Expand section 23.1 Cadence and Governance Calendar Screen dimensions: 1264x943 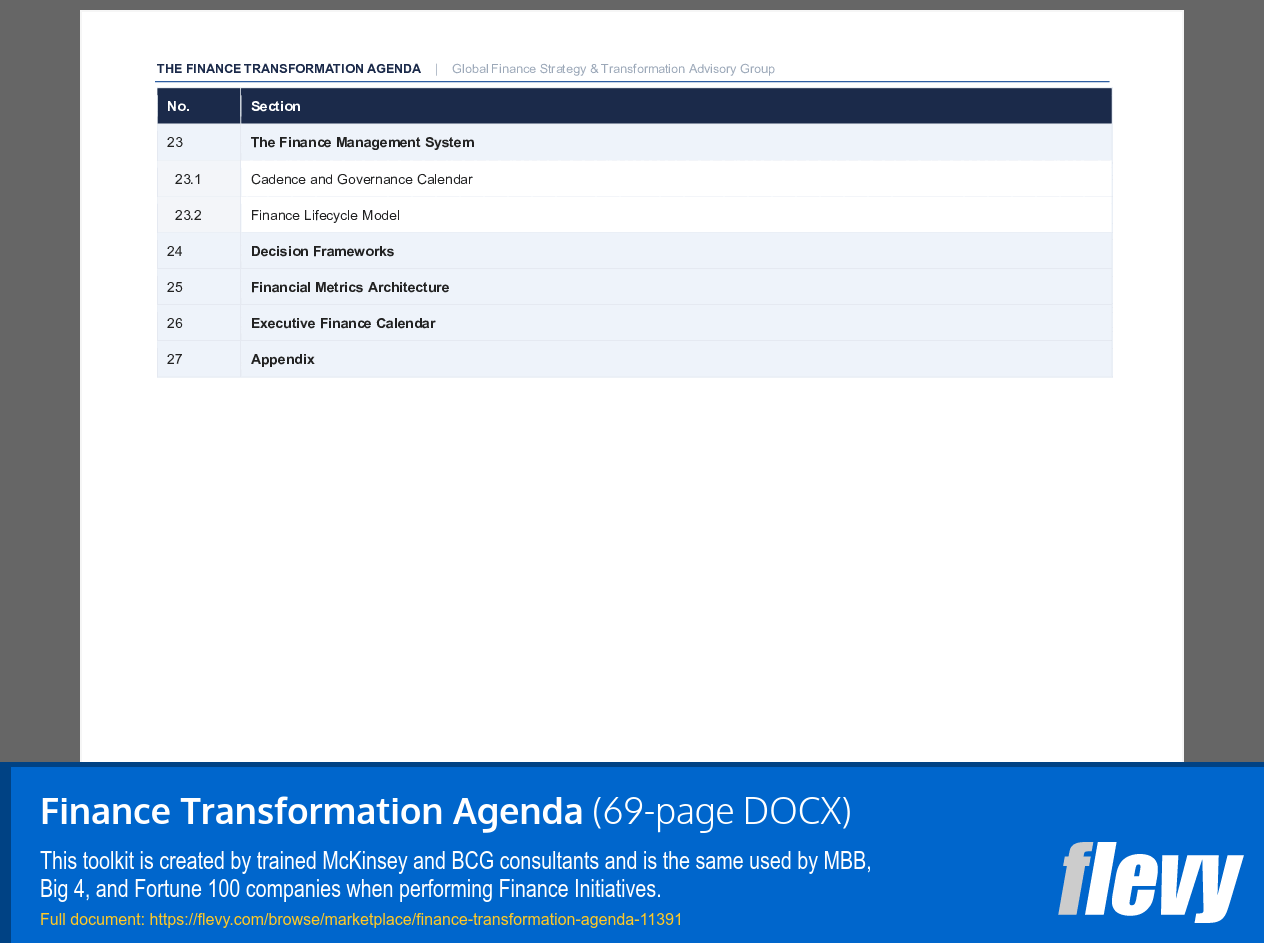tap(361, 179)
